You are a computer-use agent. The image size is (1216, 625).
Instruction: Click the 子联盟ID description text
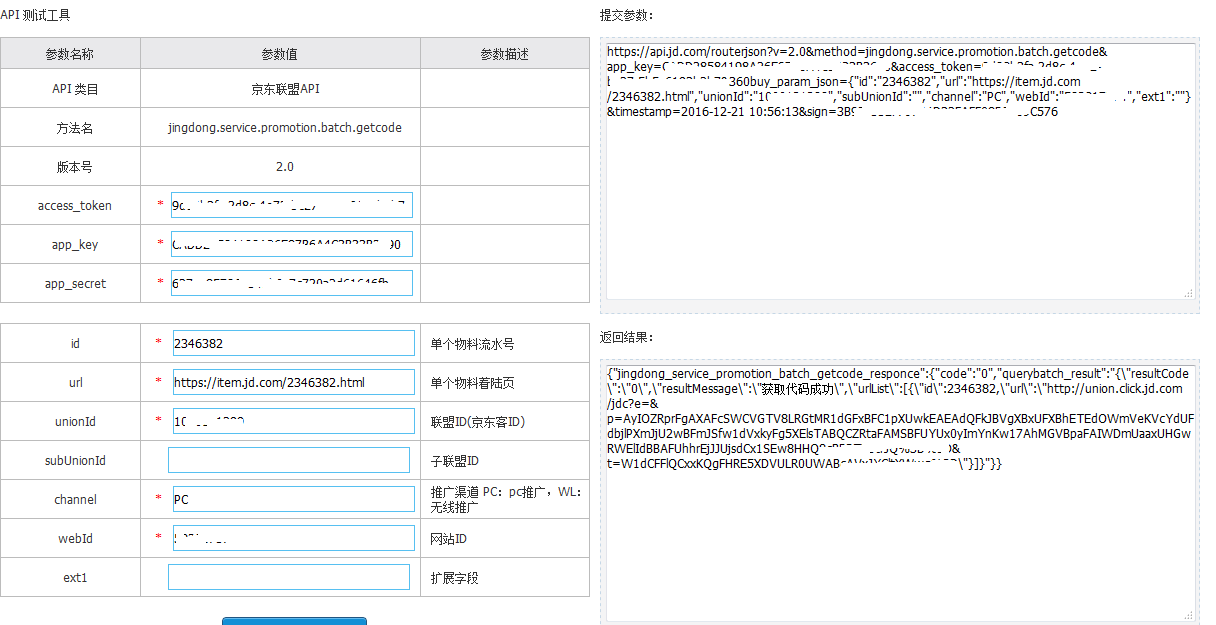tap(455, 461)
